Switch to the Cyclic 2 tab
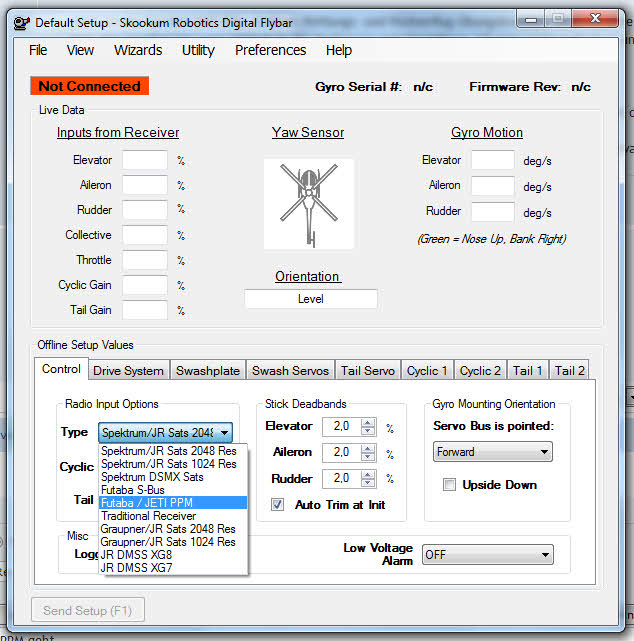 (480, 371)
